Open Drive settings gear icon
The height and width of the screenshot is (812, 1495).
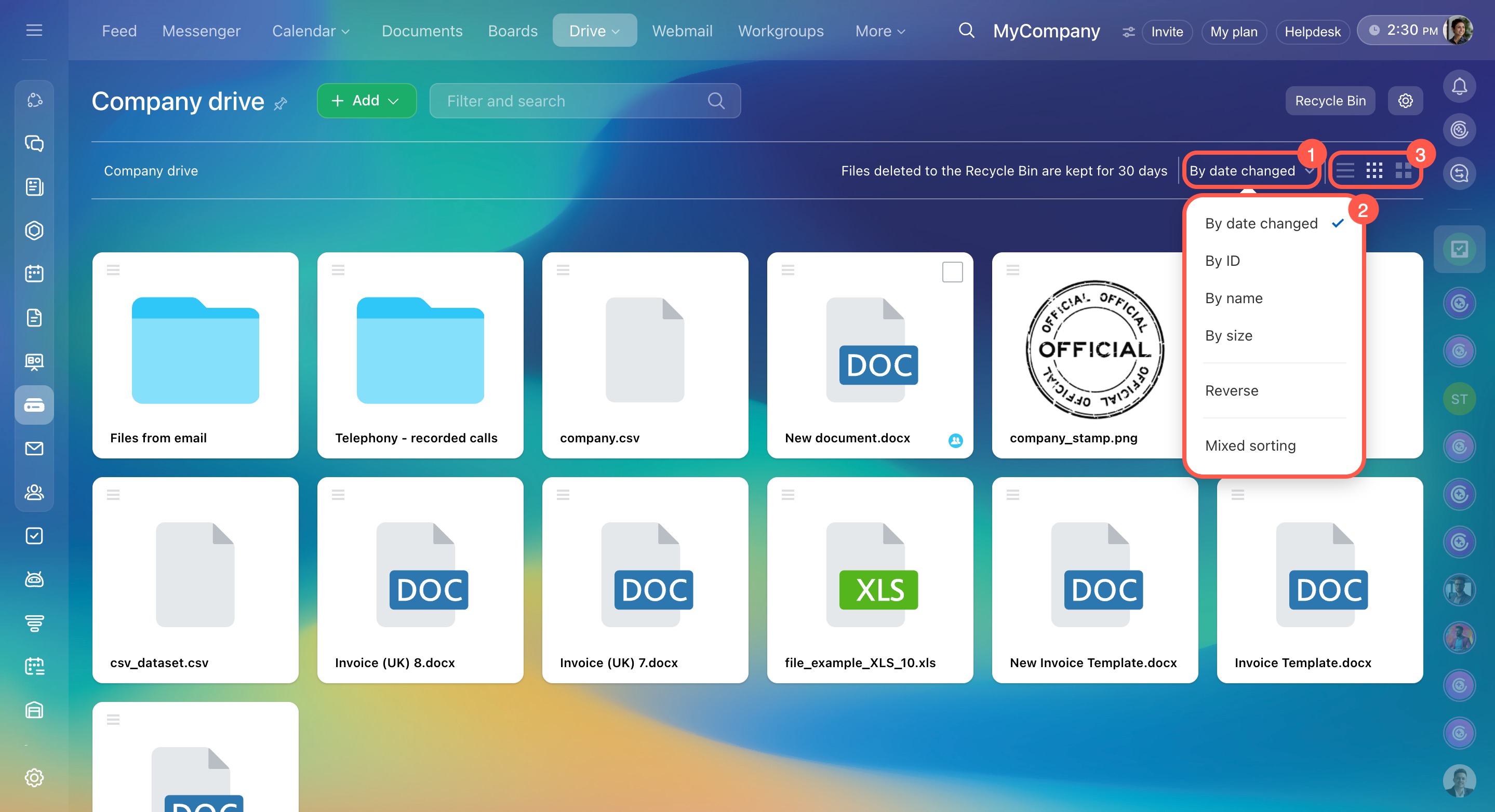1405,101
